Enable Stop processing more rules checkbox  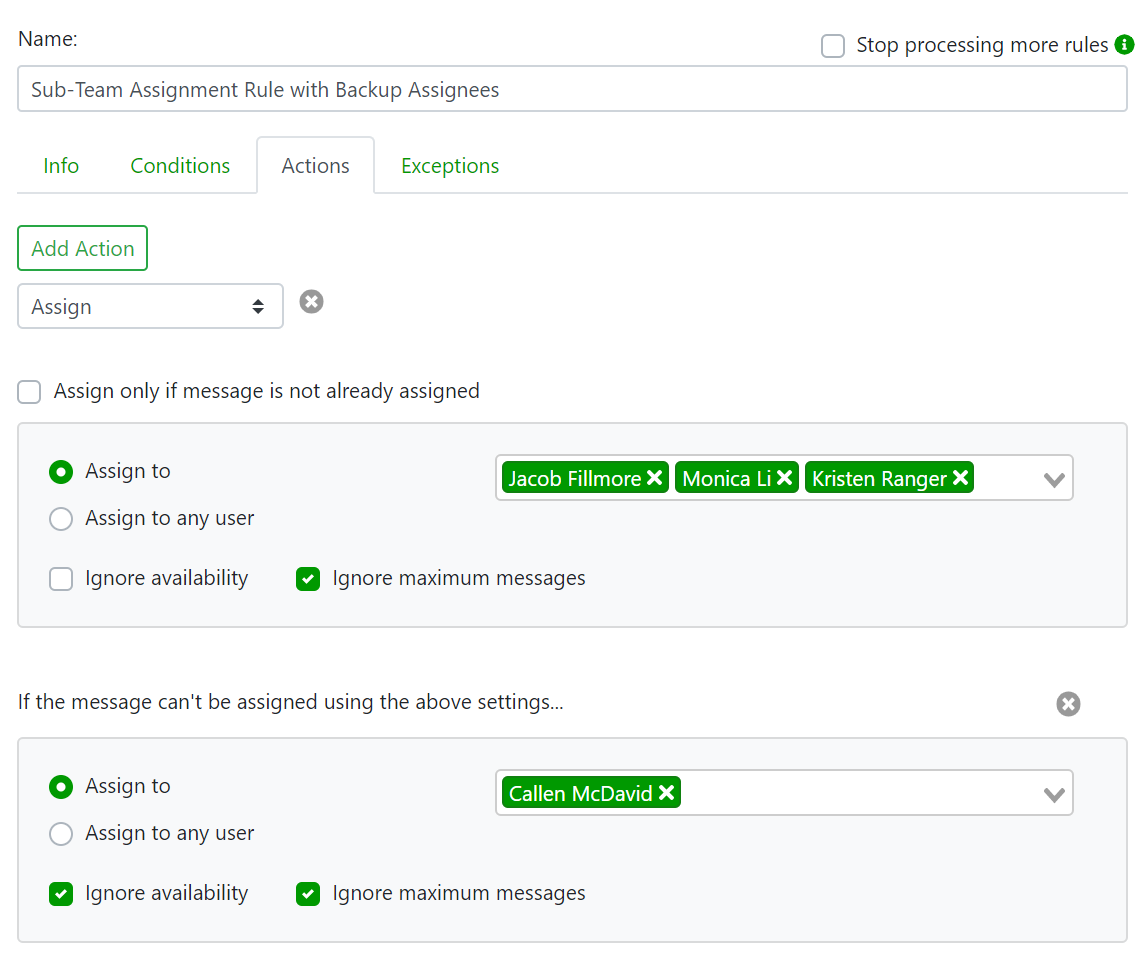(x=833, y=46)
